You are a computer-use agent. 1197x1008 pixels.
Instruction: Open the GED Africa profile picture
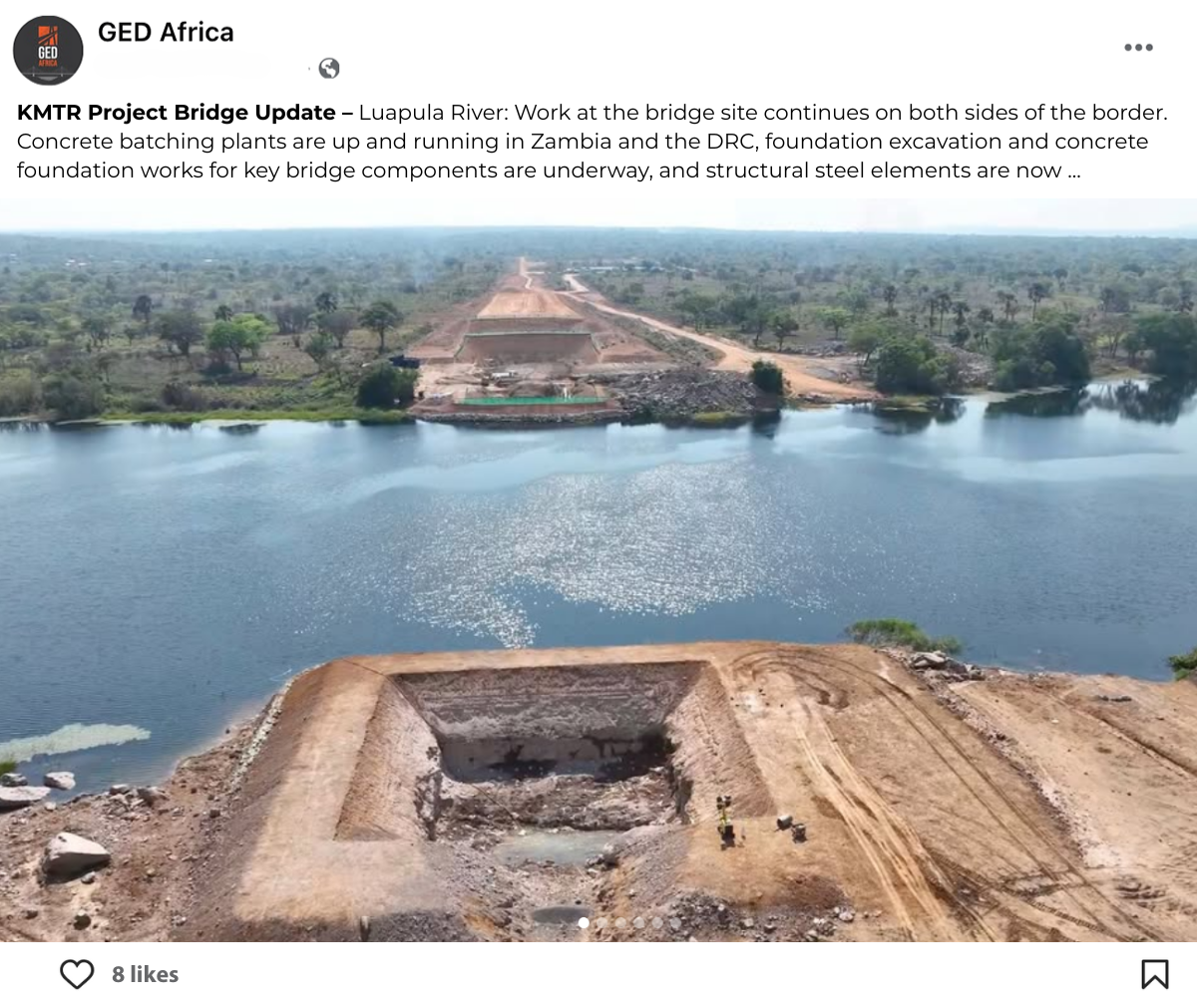(x=48, y=50)
